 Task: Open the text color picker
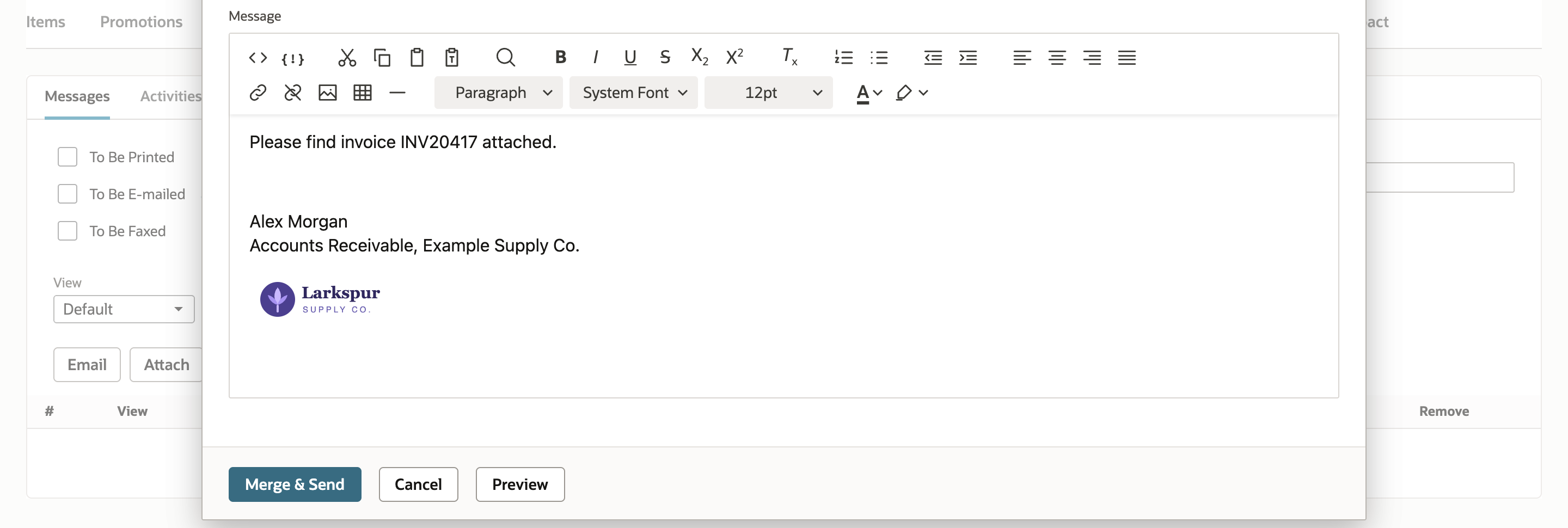868,93
